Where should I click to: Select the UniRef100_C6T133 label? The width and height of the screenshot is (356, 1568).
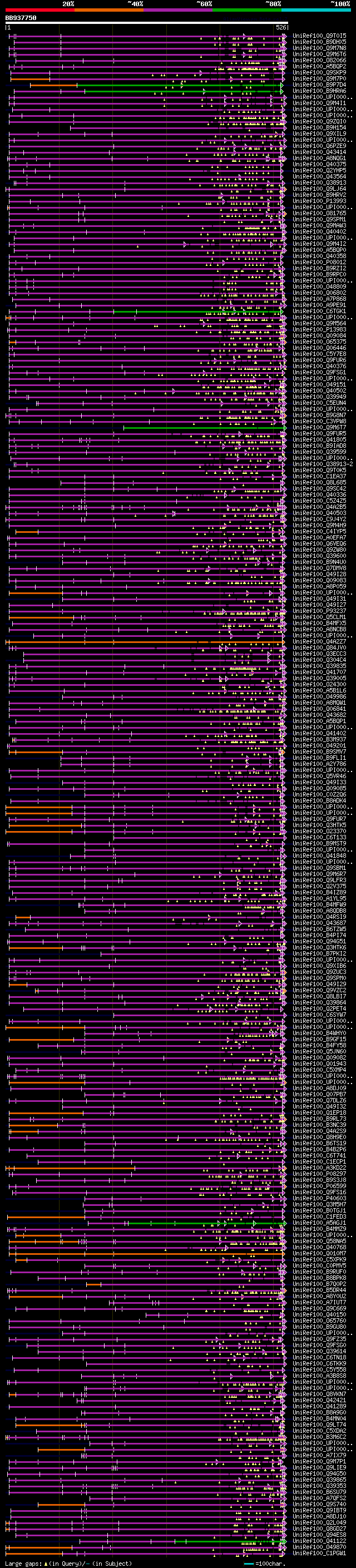[x=319, y=838]
